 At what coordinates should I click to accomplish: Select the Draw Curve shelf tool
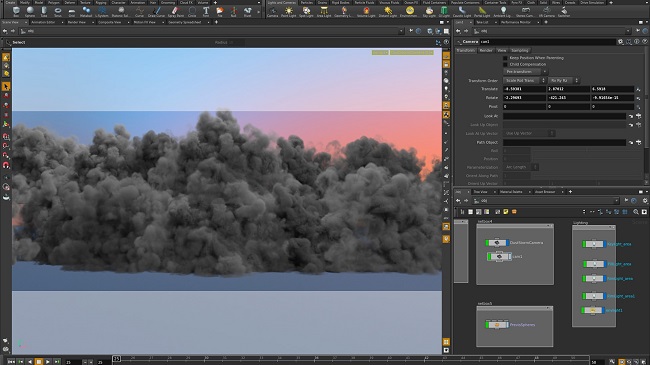156,12
